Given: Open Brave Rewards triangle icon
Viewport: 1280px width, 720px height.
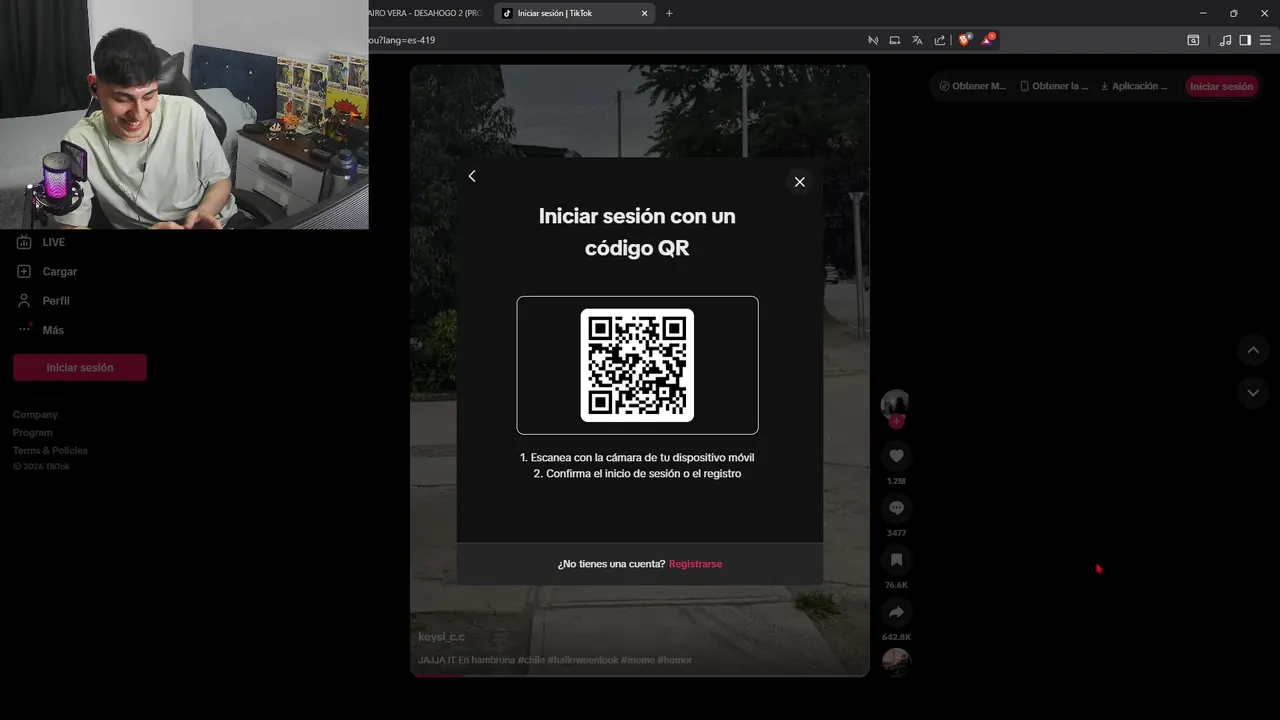Looking at the screenshot, I should [x=988, y=40].
